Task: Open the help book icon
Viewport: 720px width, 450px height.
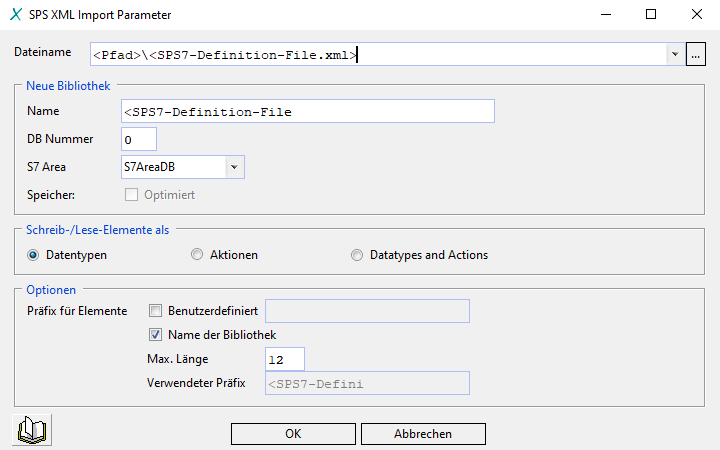Action: coord(34,431)
